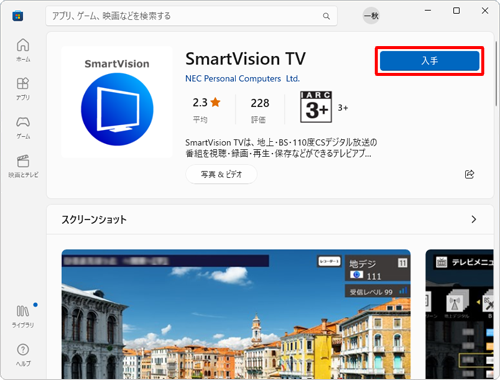The width and height of the screenshot is (500, 380).
Task: Close the Microsoft Store window
Action: [485, 11]
